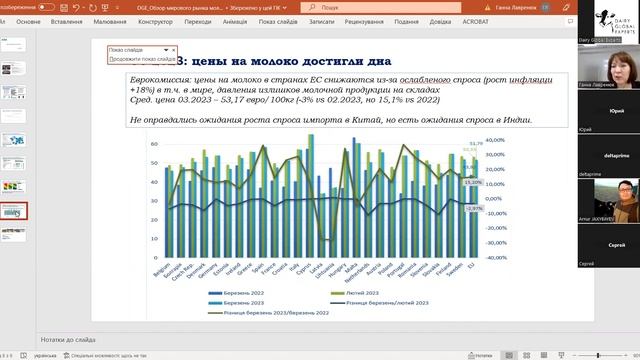Select the Сергей participant tile
This screenshot has height=360, width=640.
click(x=609, y=246)
